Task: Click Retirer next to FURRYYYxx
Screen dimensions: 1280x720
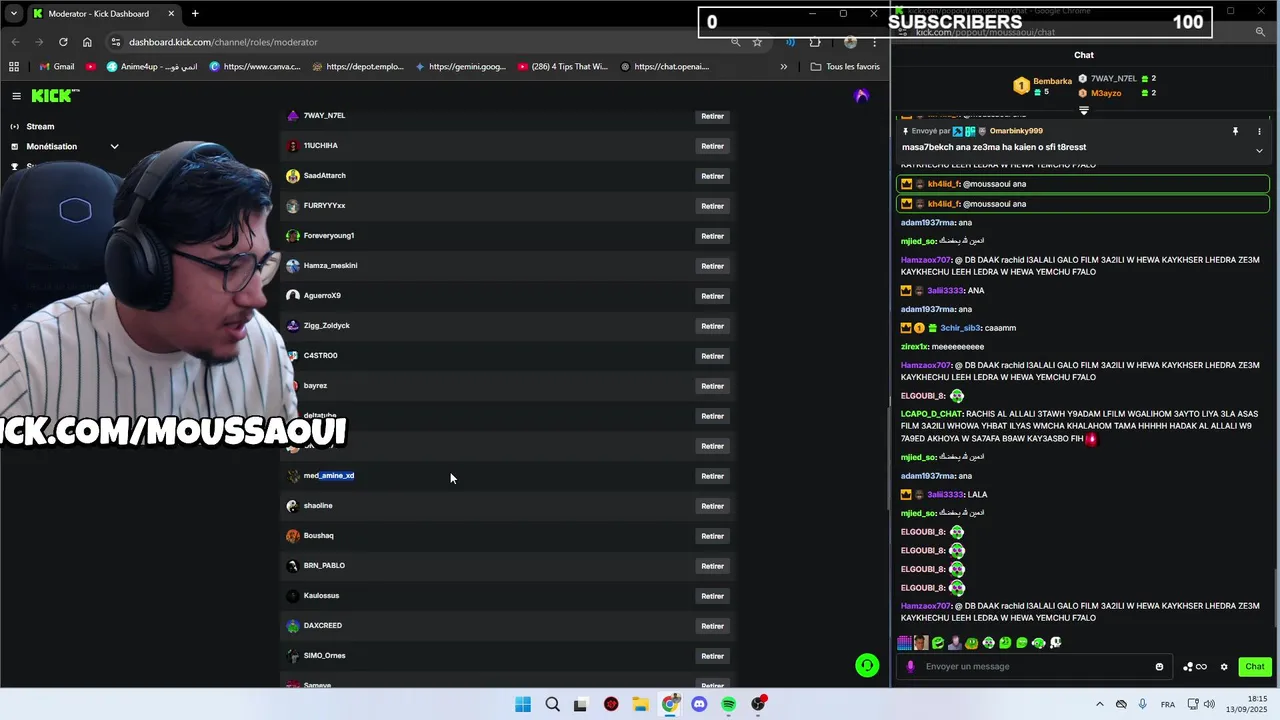Action: coord(712,206)
